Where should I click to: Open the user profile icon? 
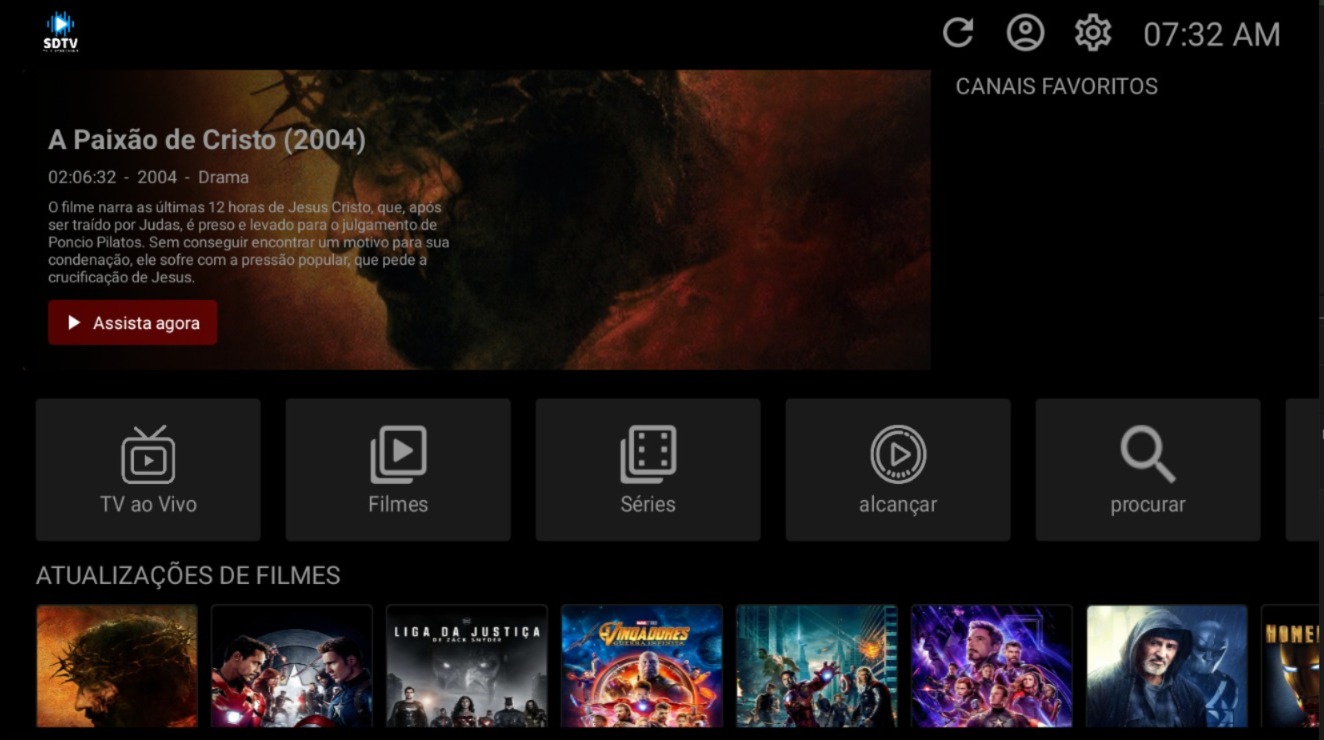(1025, 33)
